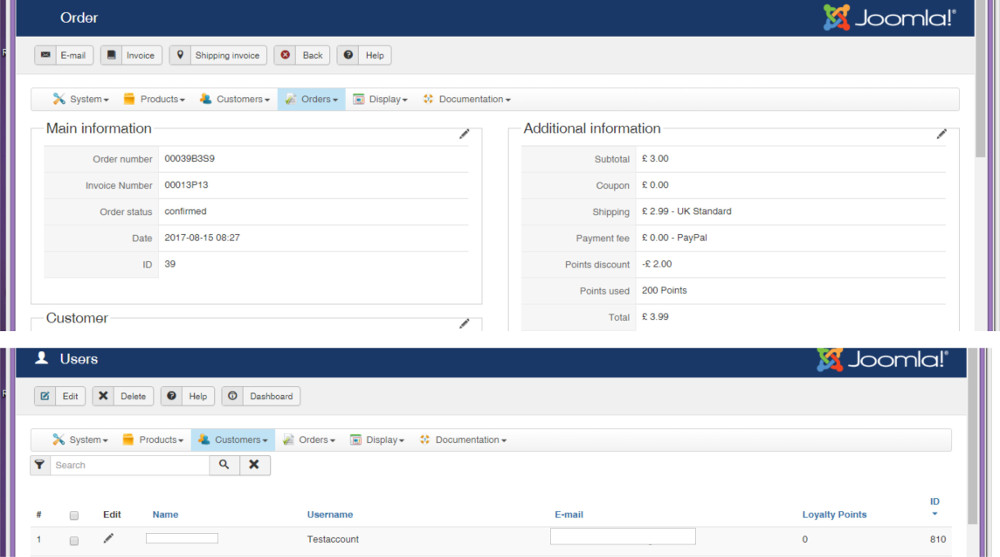Click the question mark icon in Order toolbar

coord(348,55)
